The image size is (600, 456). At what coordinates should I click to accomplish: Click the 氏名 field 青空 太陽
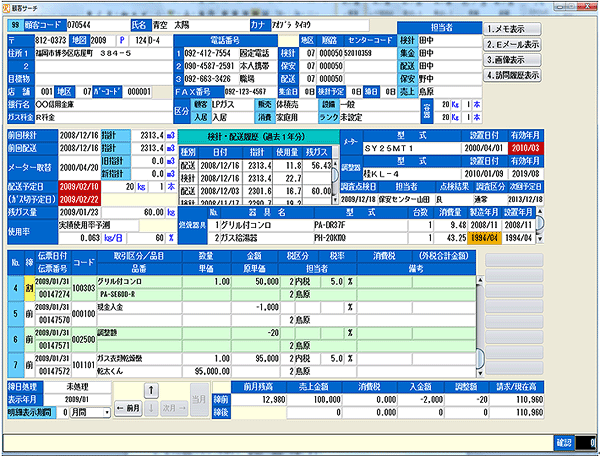click(x=200, y=25)
